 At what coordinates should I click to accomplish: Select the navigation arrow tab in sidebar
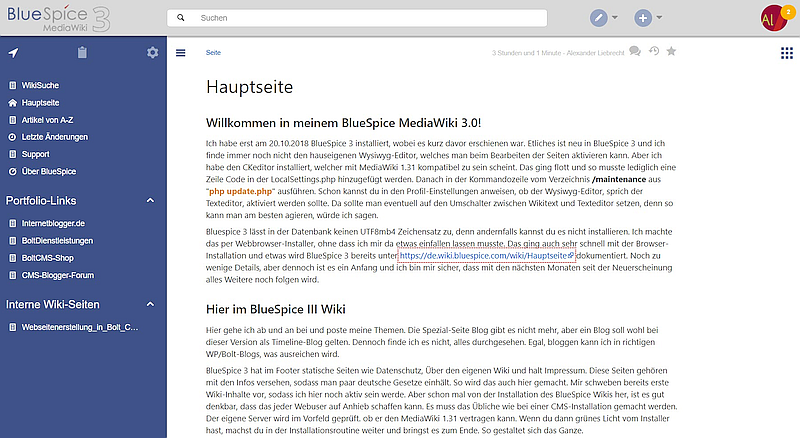(x=13, y=52)
